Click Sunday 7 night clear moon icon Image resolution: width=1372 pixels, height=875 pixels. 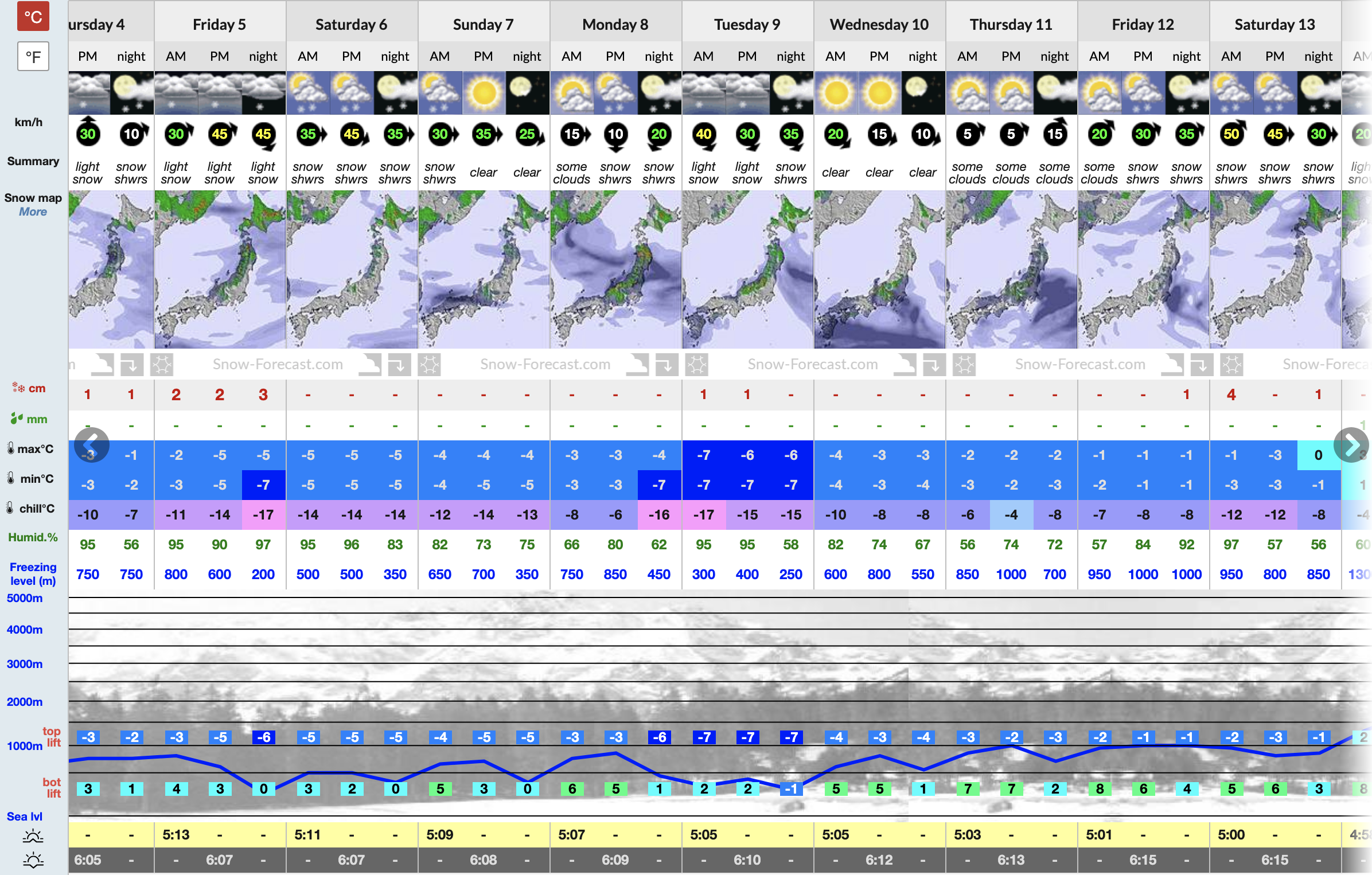pyautogui.click(x=527, y=92)
